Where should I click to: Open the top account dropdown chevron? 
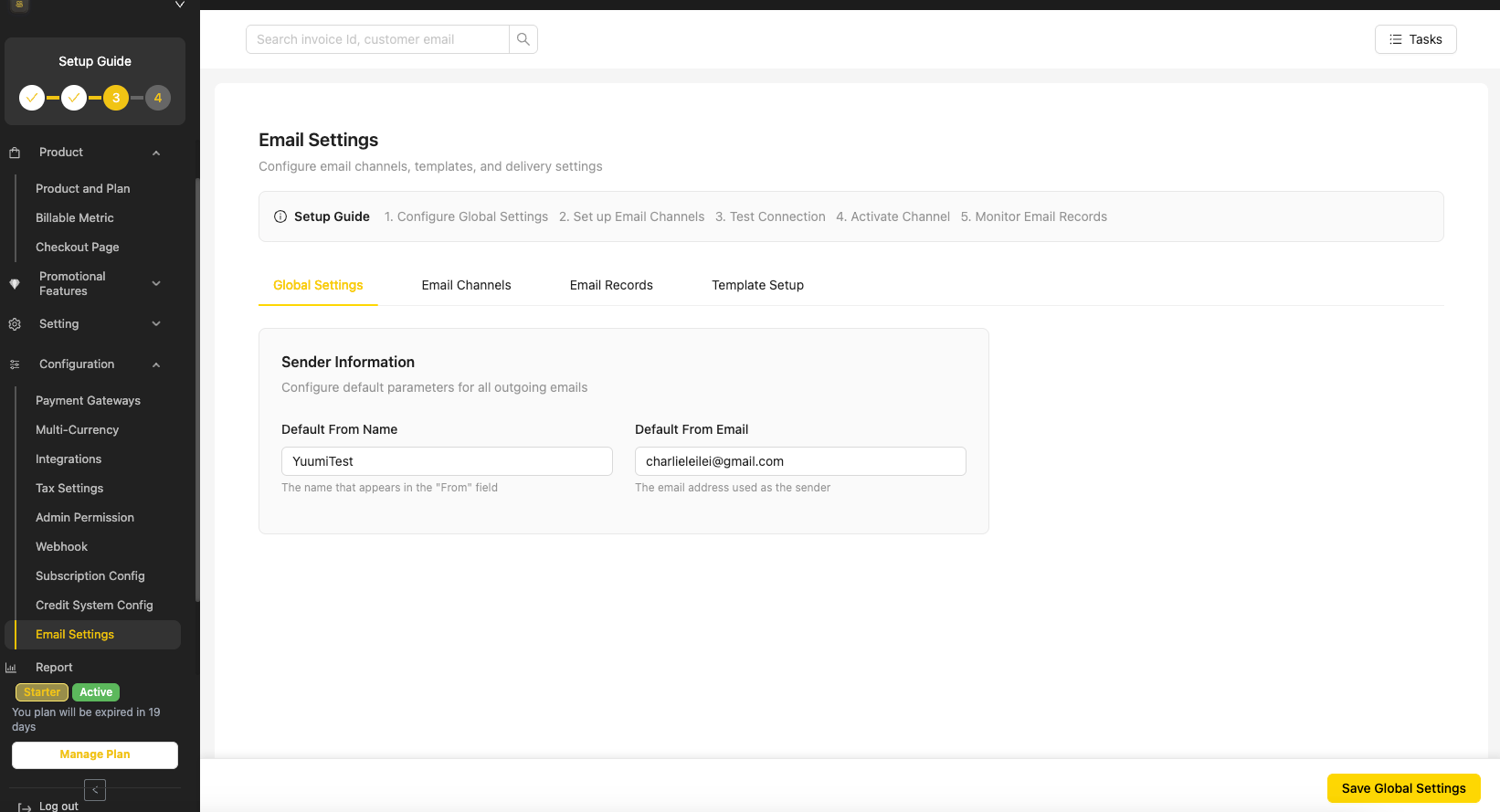pos(180,5)
